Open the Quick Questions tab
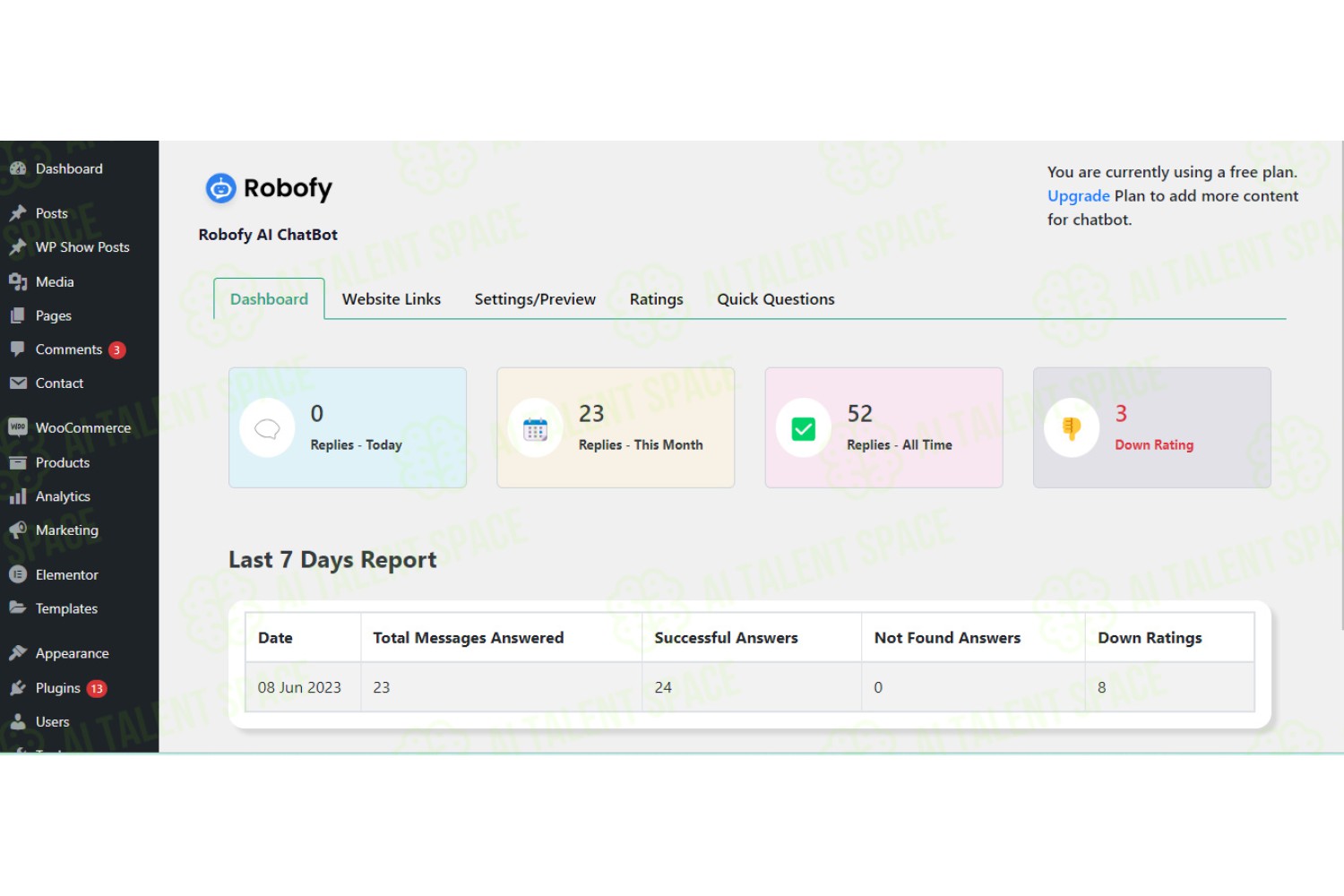This screenshot has height=896, width=1344. click(x=776, y=299)
